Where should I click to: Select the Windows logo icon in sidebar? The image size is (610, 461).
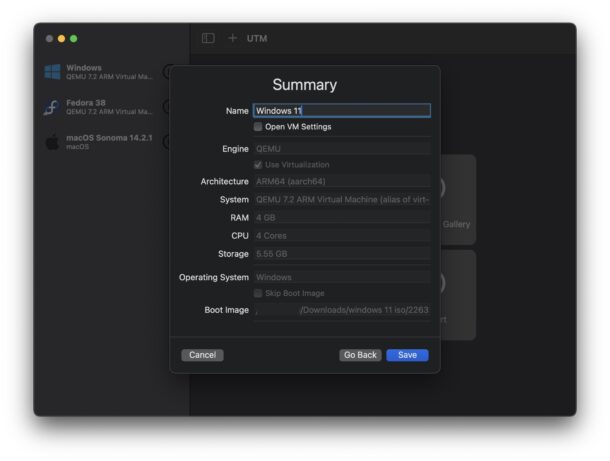[x=53, y=72]
